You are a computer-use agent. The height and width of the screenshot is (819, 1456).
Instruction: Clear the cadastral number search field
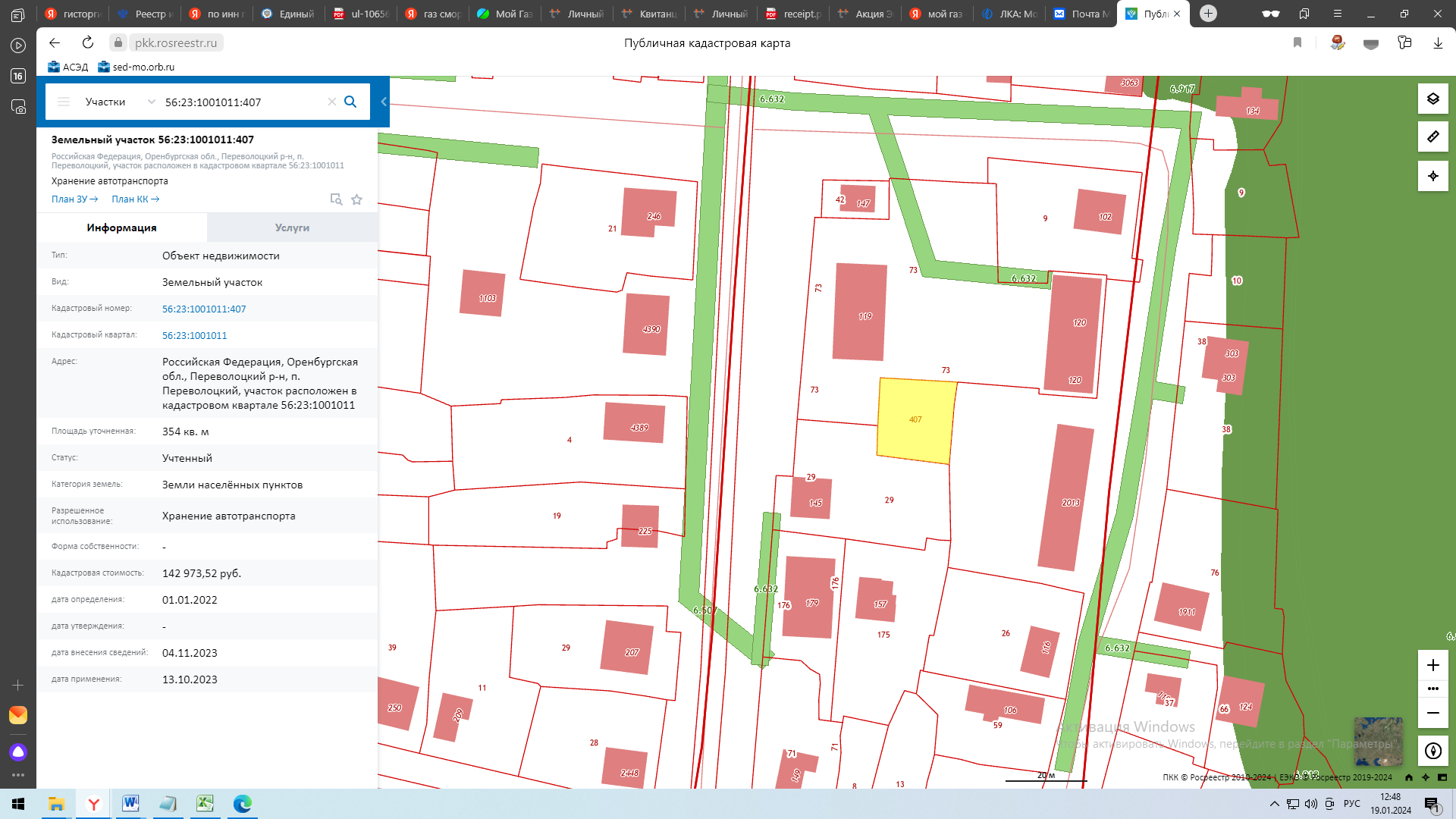tap(331, 102)
